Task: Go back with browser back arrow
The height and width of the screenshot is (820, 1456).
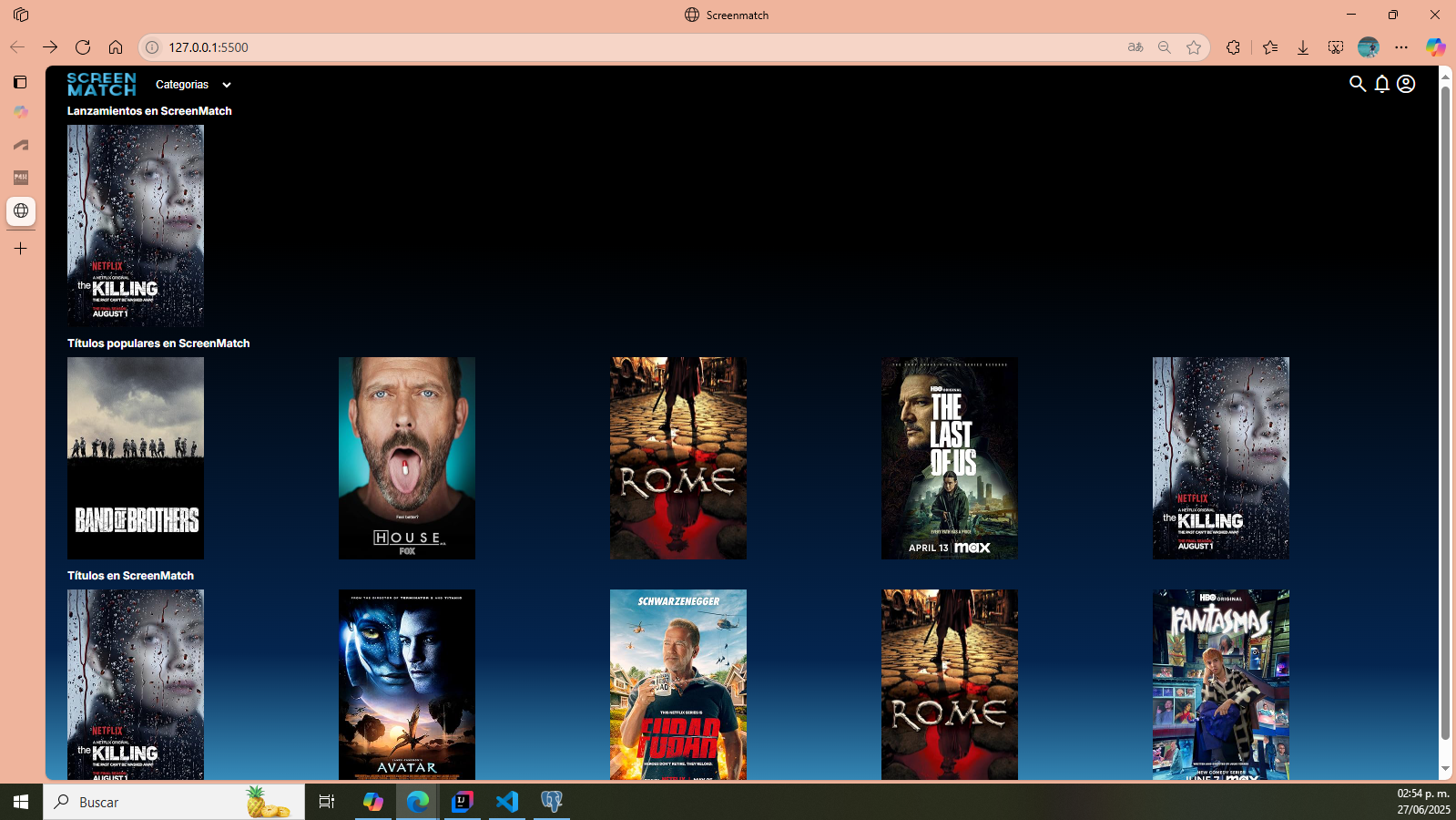Action: tap(17, 47)
